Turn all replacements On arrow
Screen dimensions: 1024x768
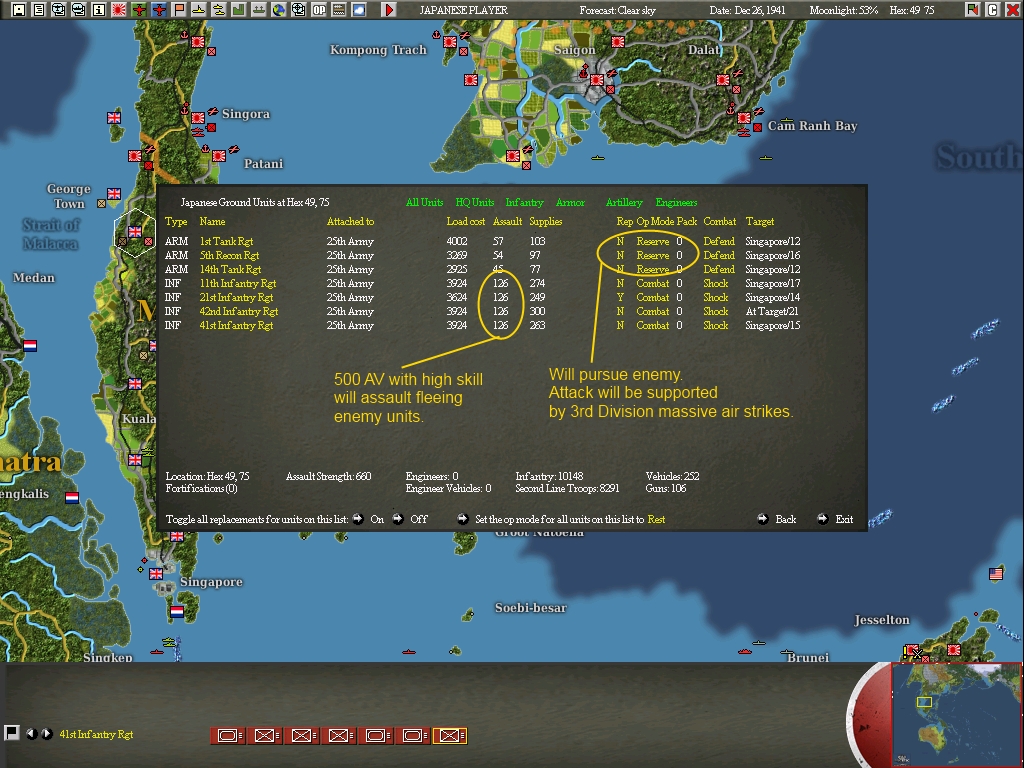(358, 519)
